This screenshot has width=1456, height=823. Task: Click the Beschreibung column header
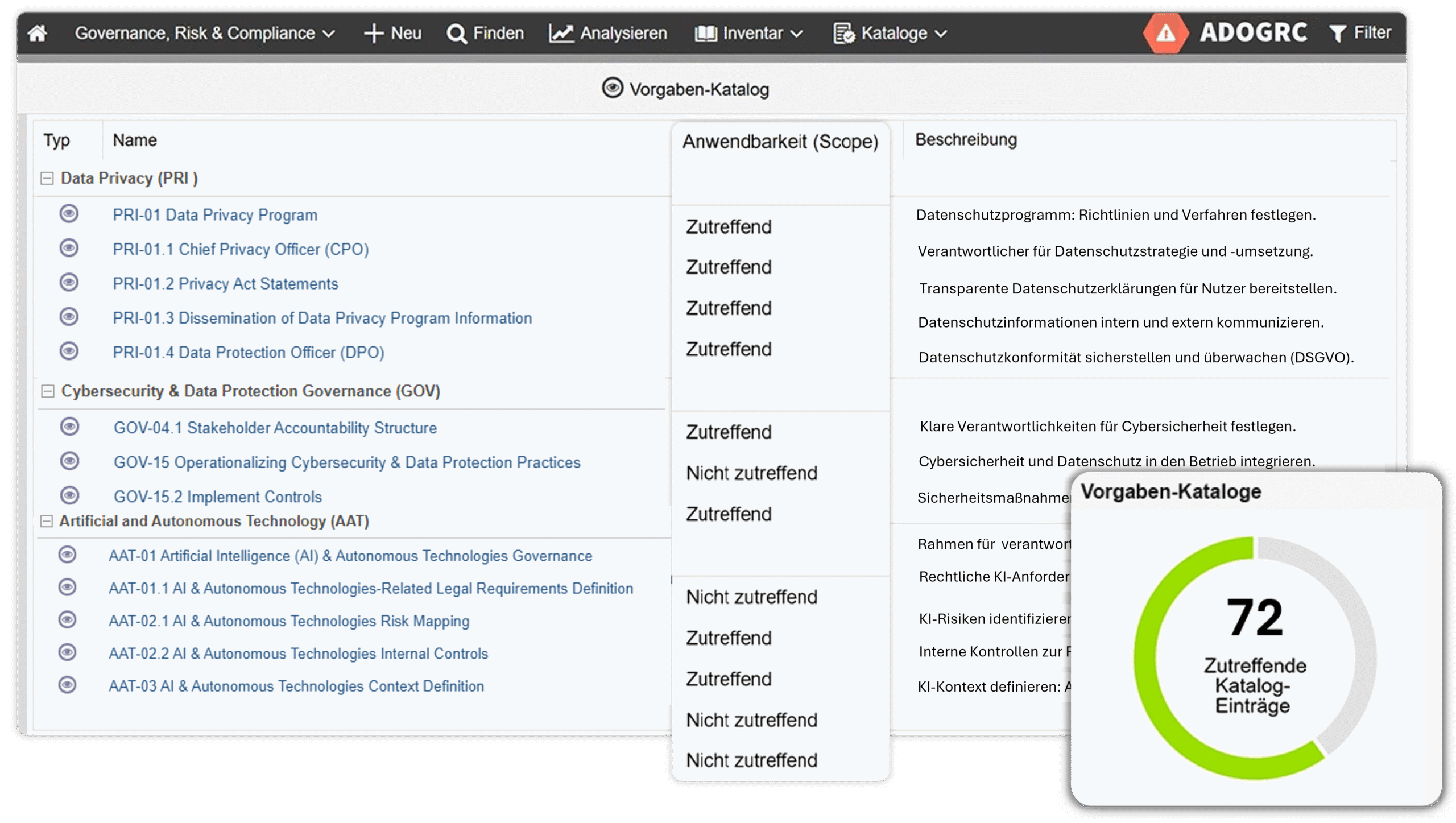coord(966,140)
